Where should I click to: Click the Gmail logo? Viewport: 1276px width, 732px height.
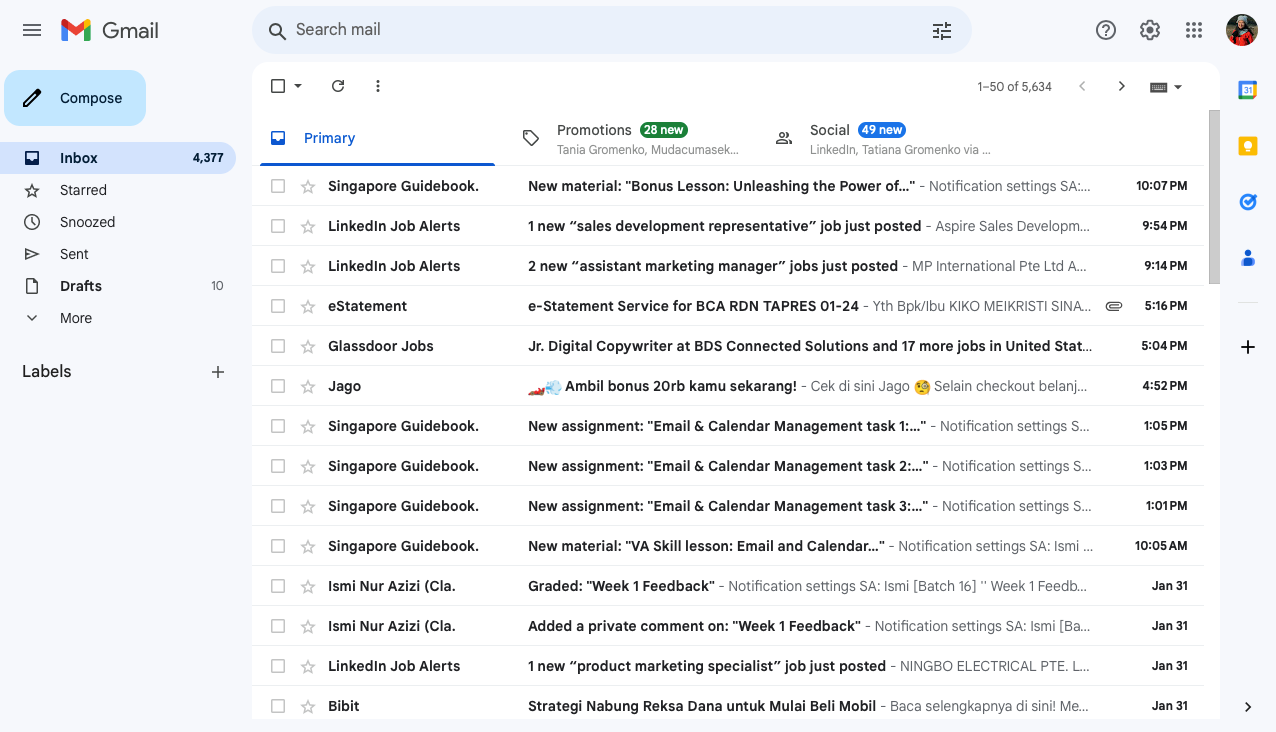point(110,30)
